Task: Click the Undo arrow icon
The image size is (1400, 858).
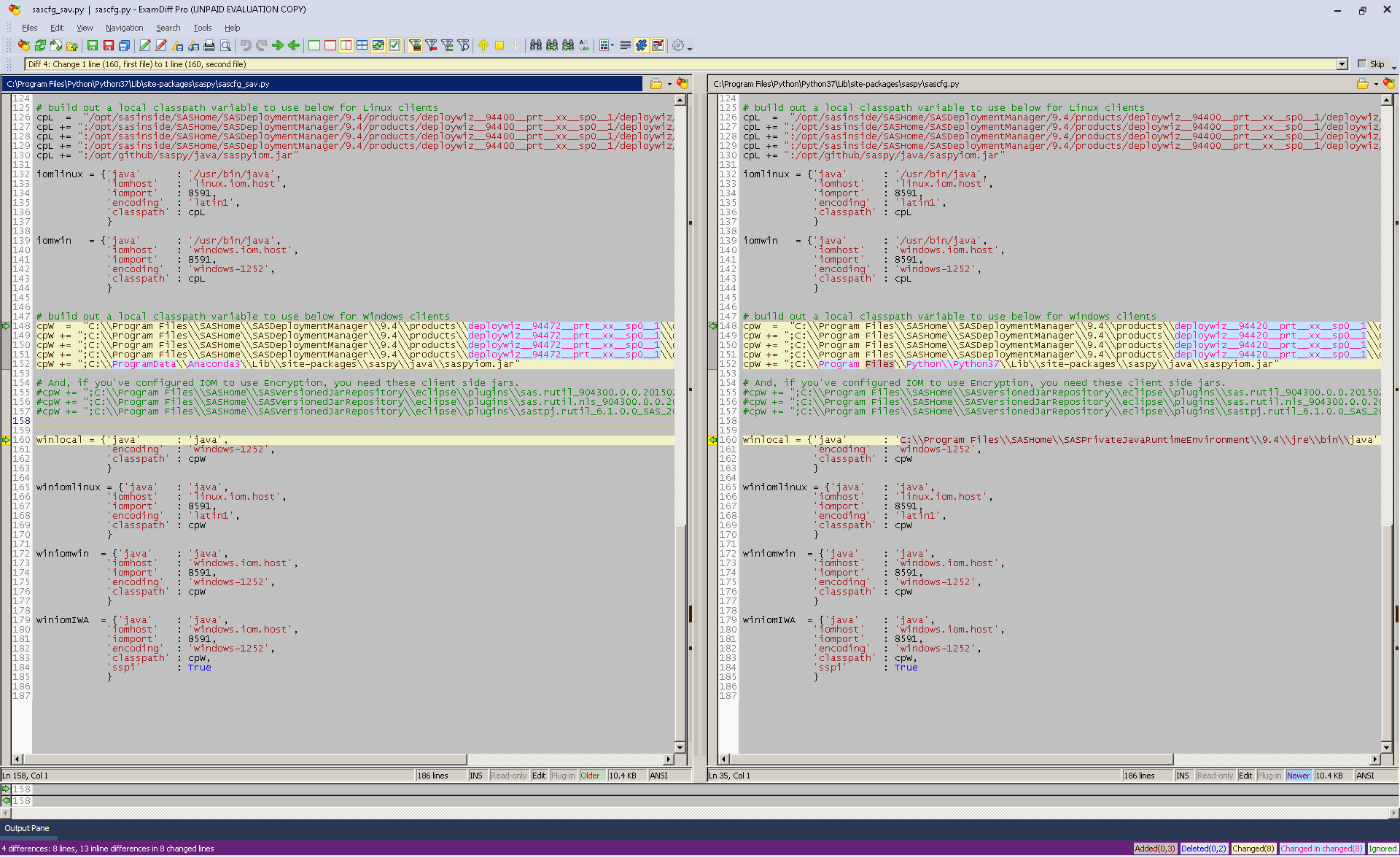Action: (246, 45)
